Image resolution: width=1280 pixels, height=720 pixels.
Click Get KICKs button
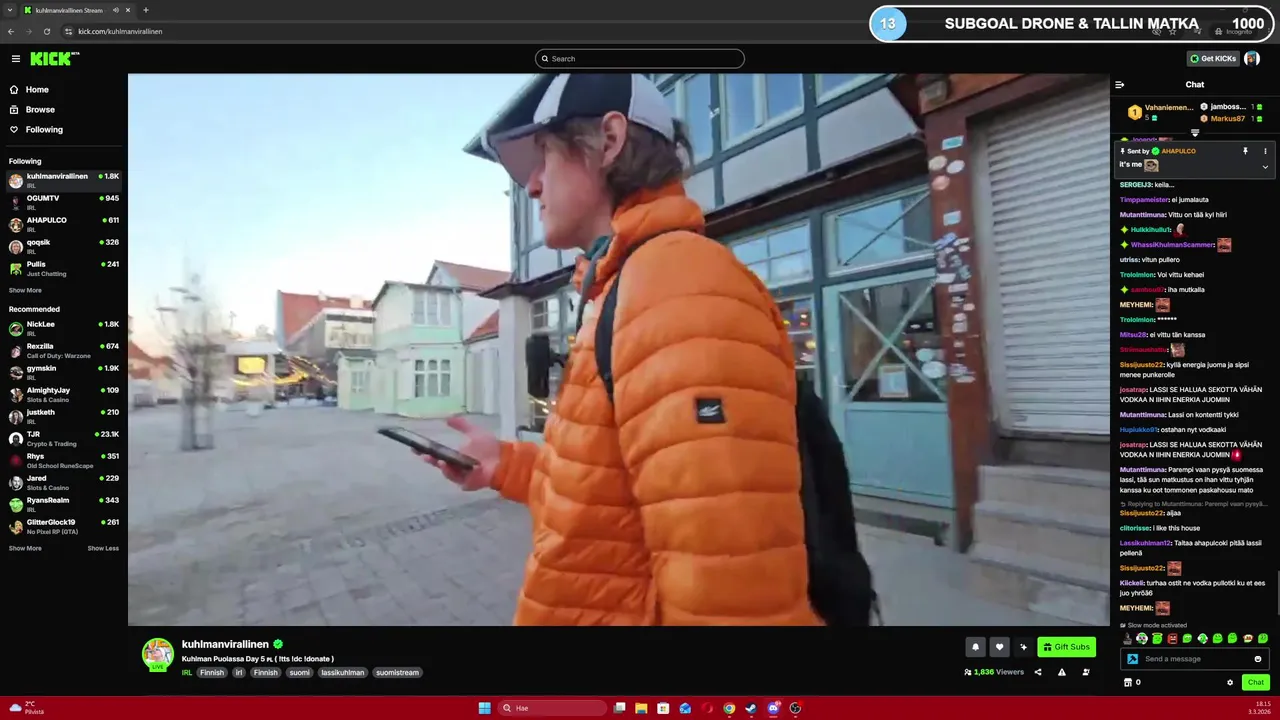pos(1212,58)
